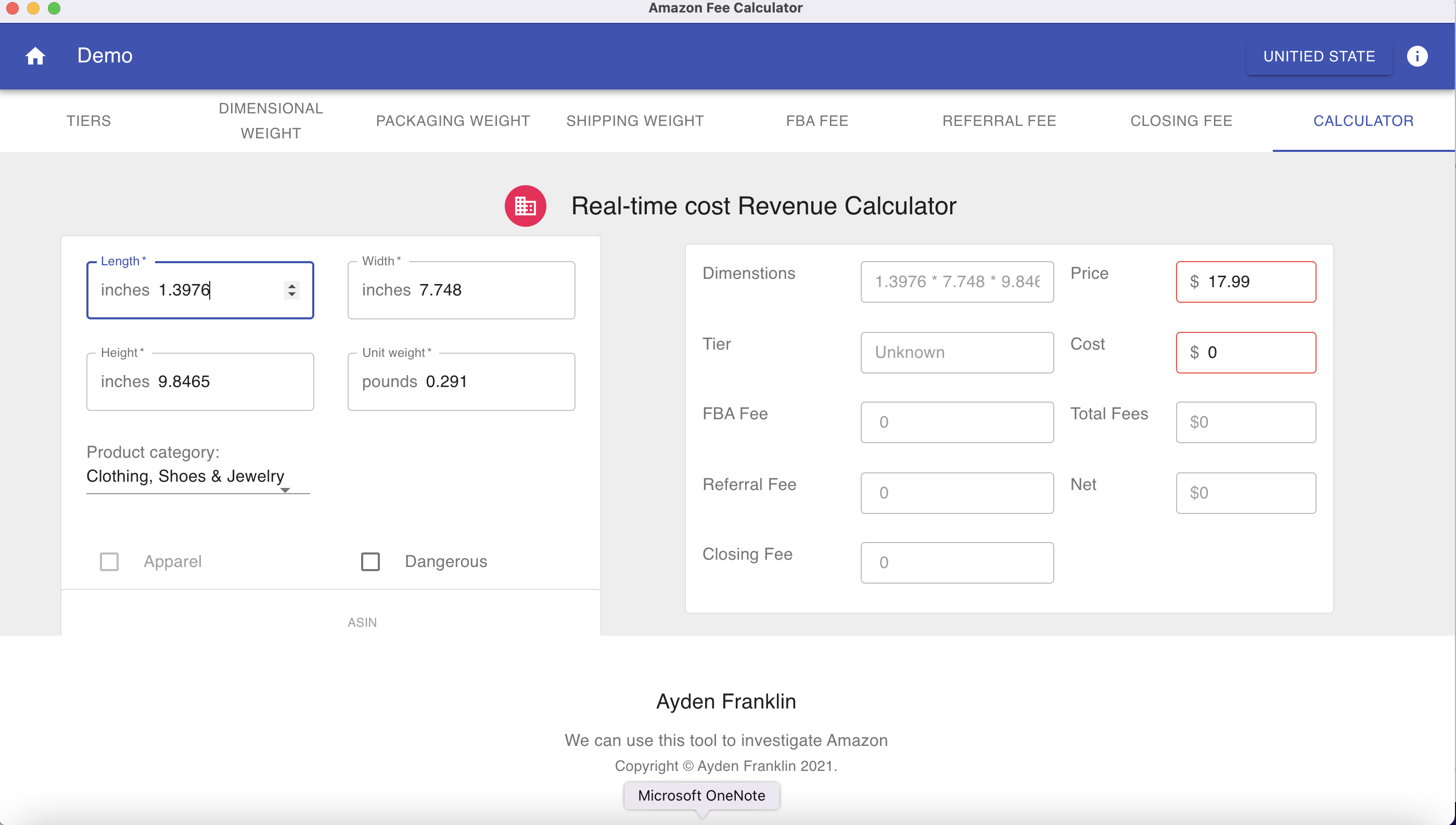Enable the Apparel checkbox
Image resolution: width=1456 pixels, height=825 pixels.
coord(109,561)
